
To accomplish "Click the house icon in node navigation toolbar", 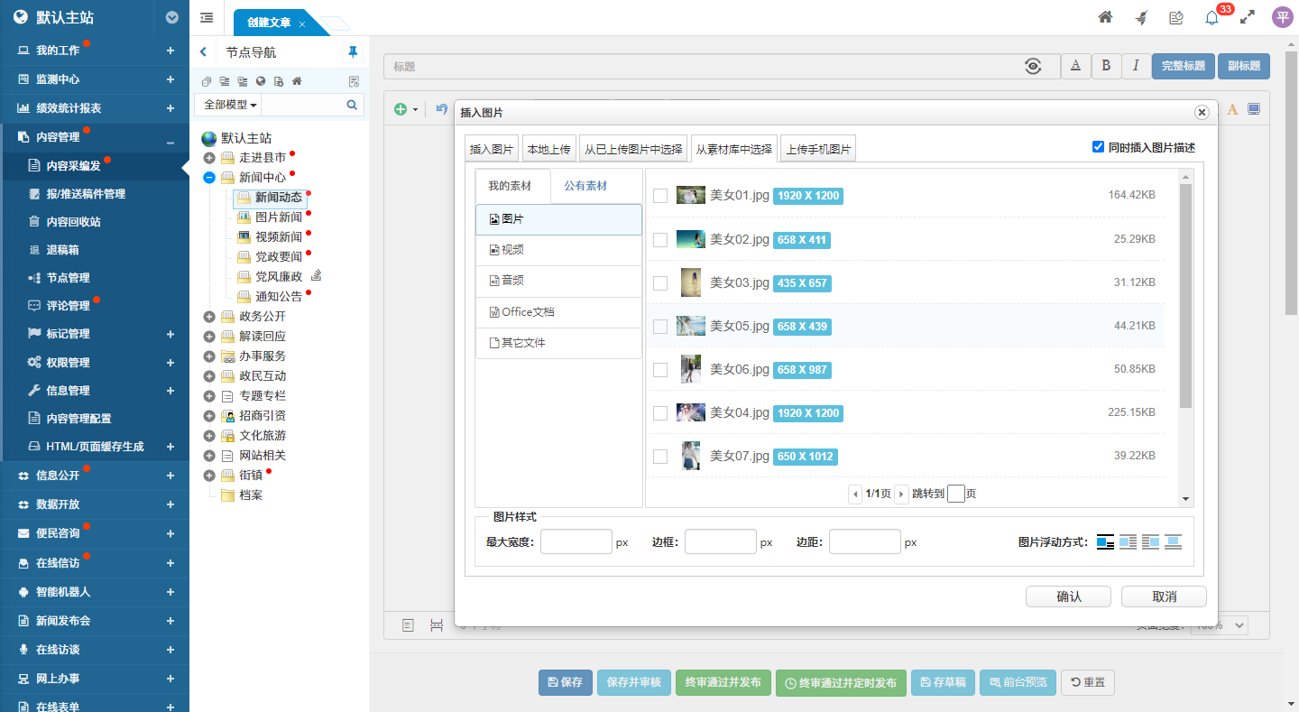I will [x=296, y=82].
